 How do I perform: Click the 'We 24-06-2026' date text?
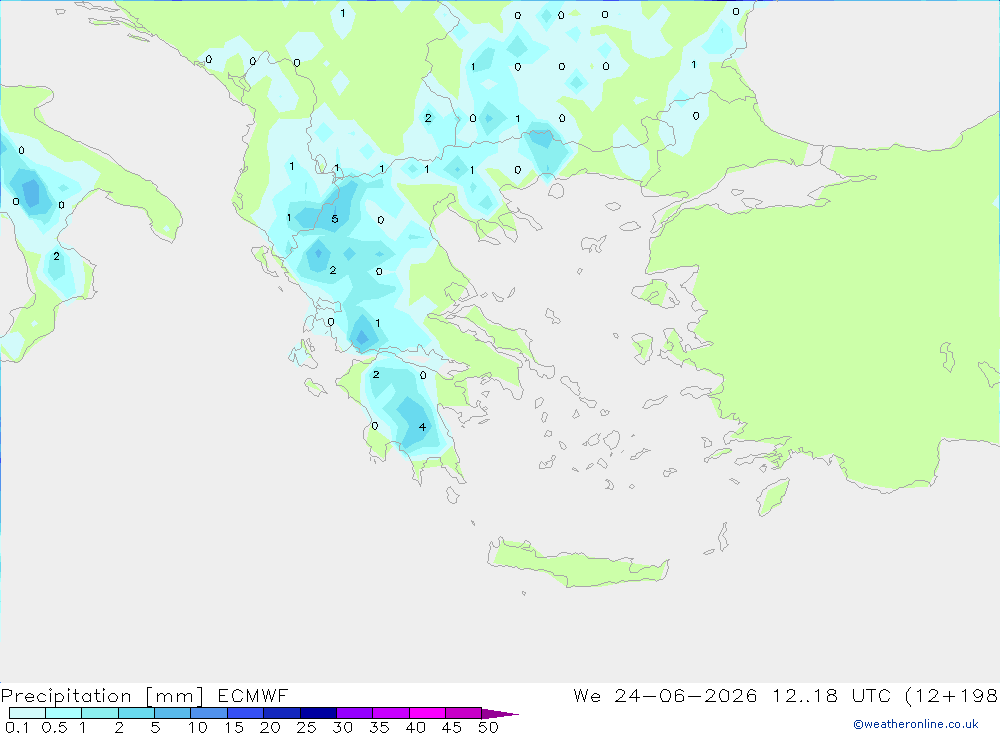[665, 695]
